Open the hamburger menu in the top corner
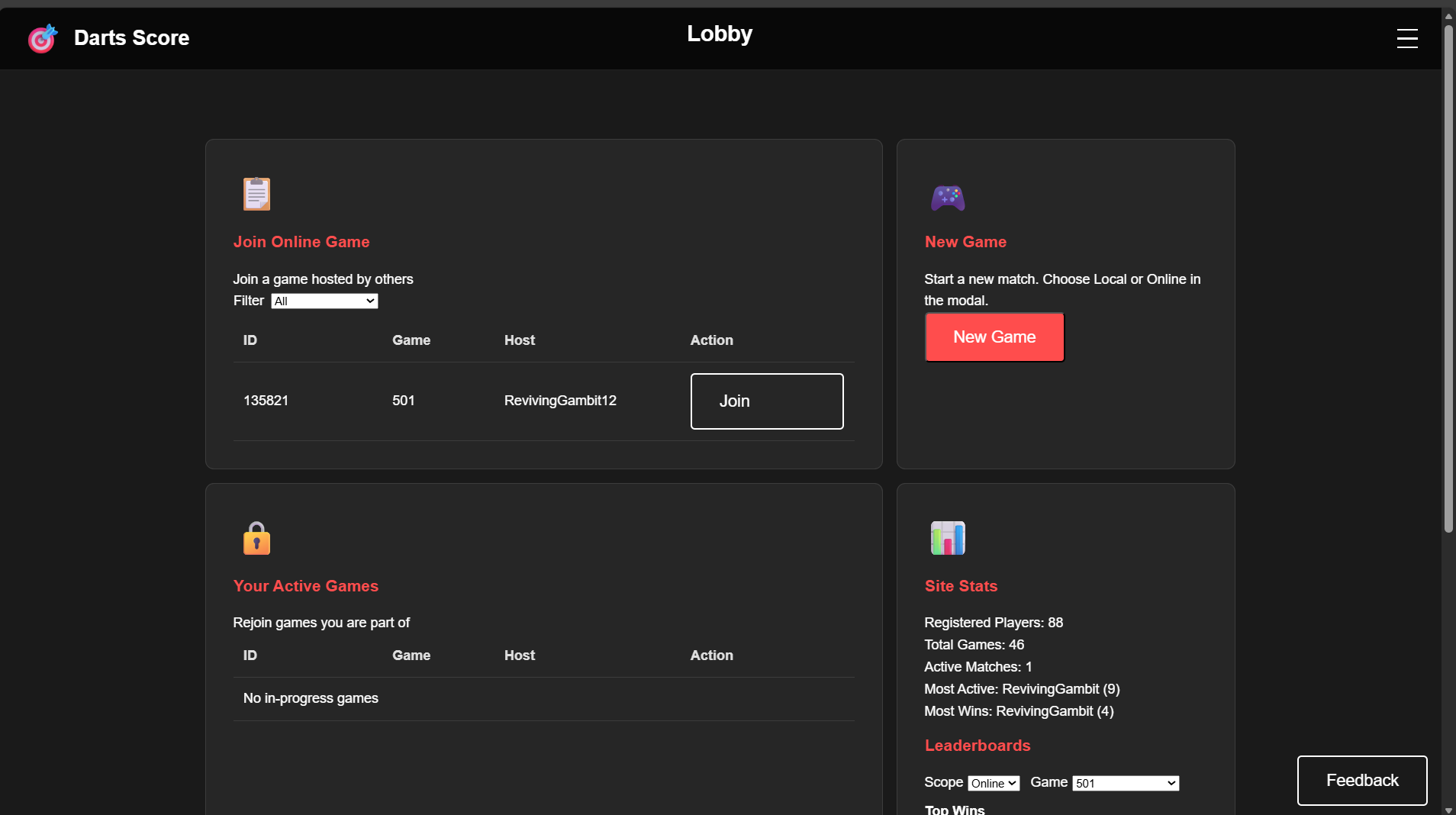Screen dimensions: 1456x815 click(1406, 38)
